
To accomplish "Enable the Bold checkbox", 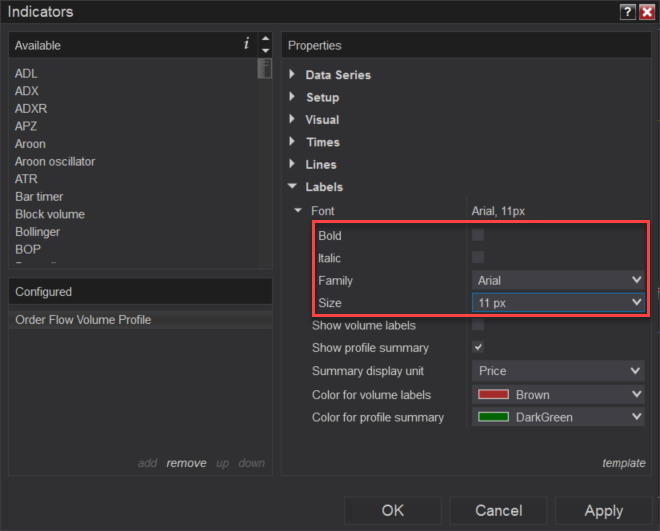I will tap(478, 236).
